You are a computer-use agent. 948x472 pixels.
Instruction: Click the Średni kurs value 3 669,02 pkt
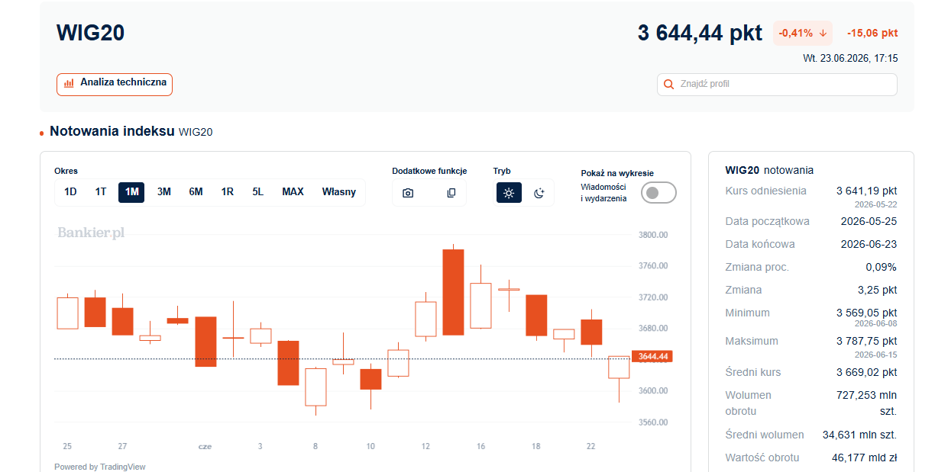[866, 372]
